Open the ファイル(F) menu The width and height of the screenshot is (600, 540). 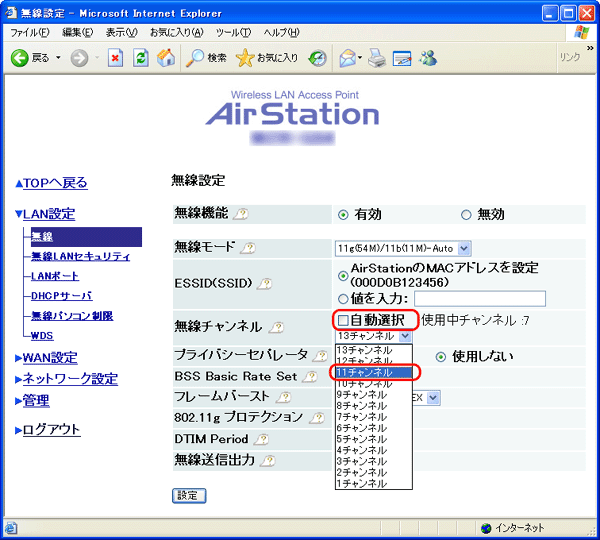tap(29, 33)
